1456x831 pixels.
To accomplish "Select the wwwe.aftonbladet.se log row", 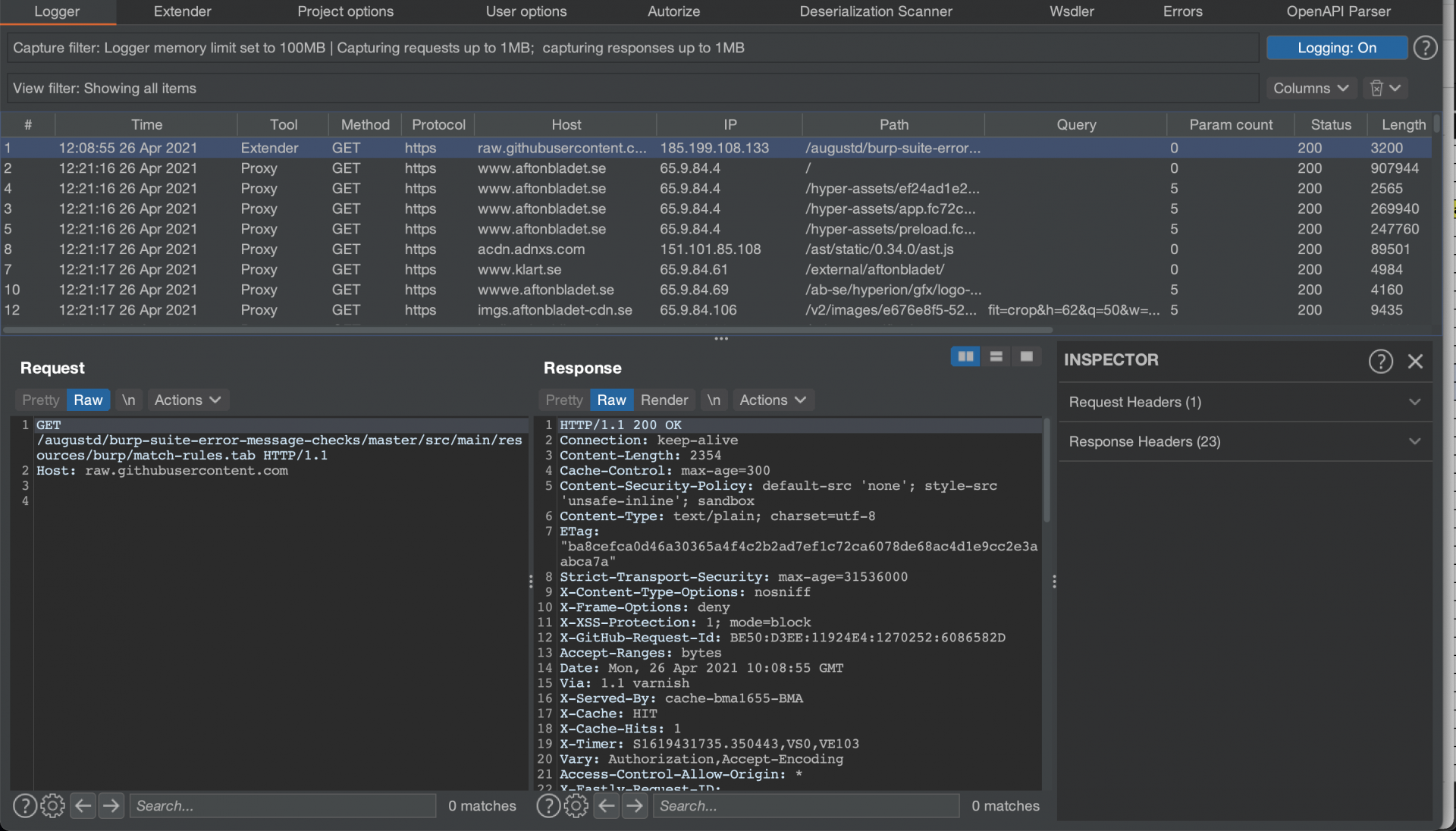I will (716, 290).
